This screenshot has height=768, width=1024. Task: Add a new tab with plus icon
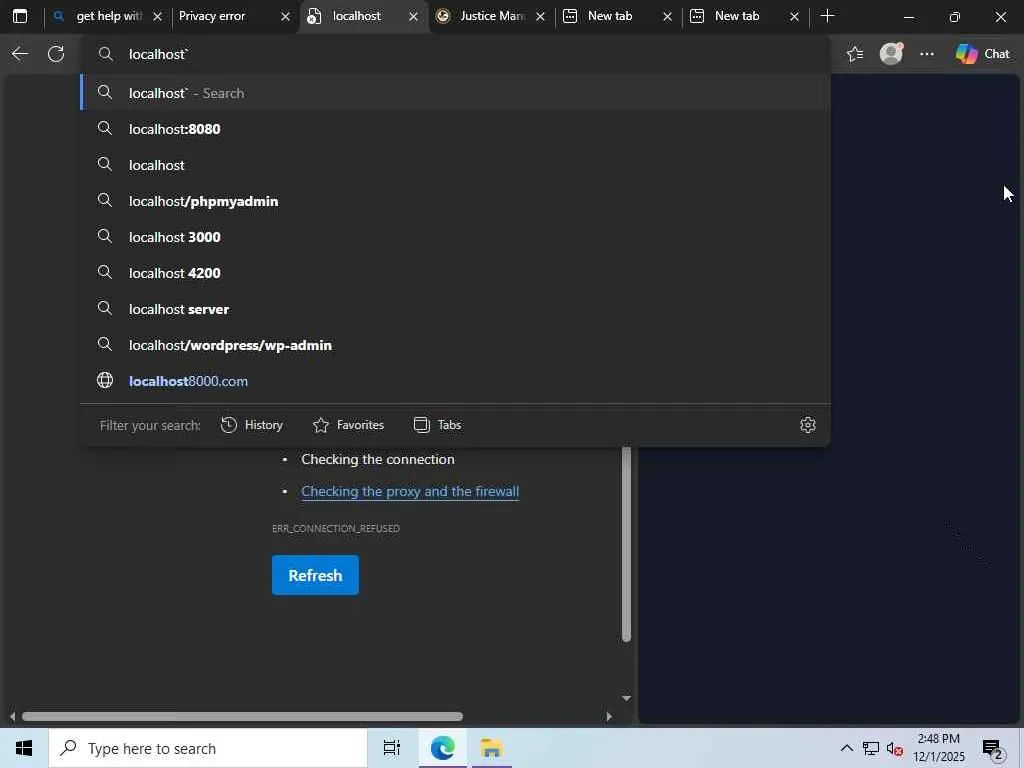pyautogui.click(x=827, y=16)
